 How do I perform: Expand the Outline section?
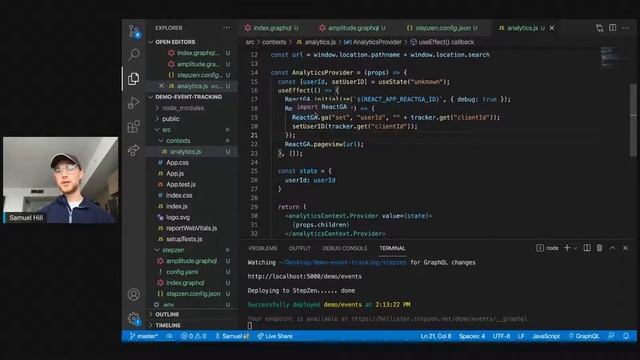167,314
